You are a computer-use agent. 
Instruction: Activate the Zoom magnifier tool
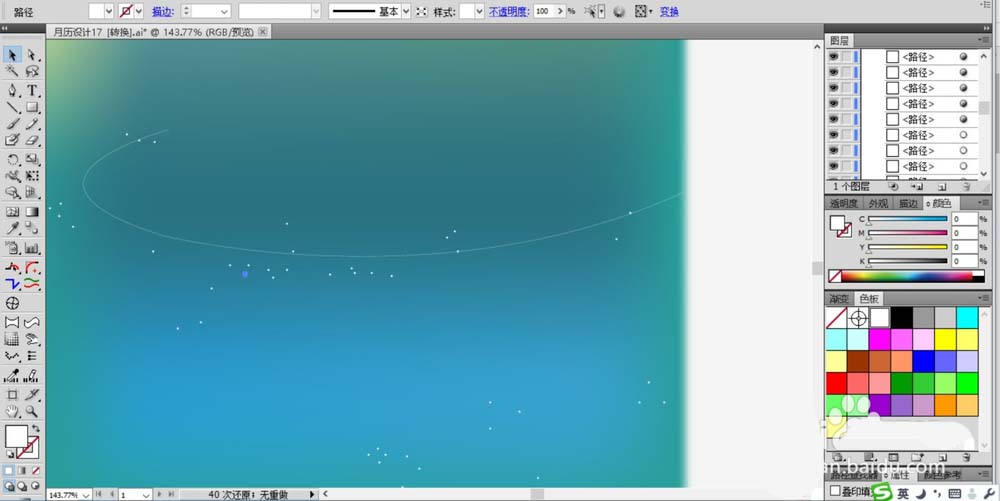tap(32, 411)
